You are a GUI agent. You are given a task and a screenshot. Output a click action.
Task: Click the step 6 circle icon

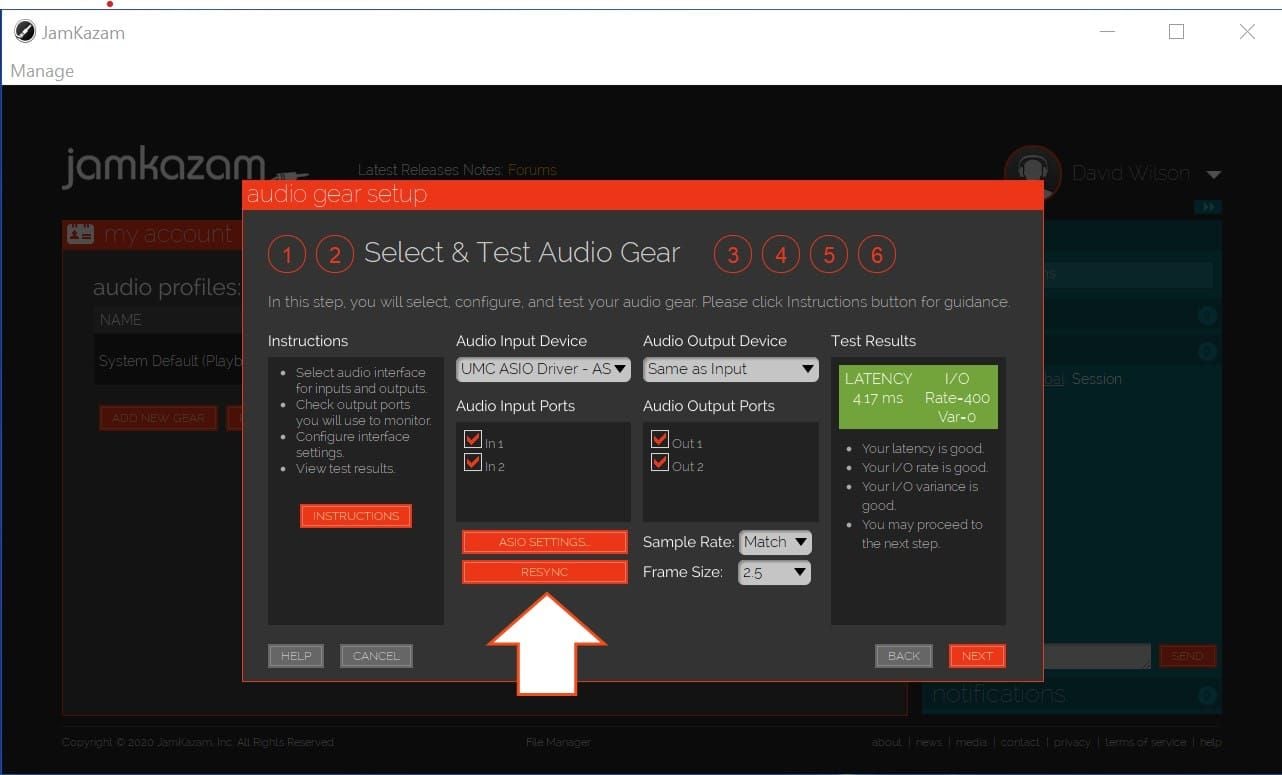877,254
